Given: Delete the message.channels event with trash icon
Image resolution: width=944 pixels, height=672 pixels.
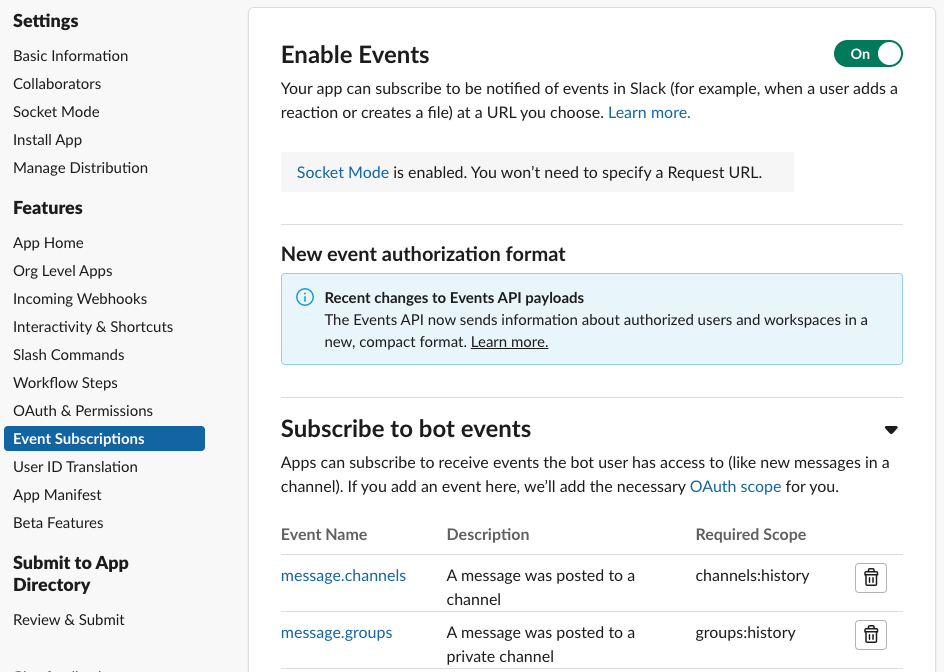Looking at the screenshot, I should (x=870, y=577).
